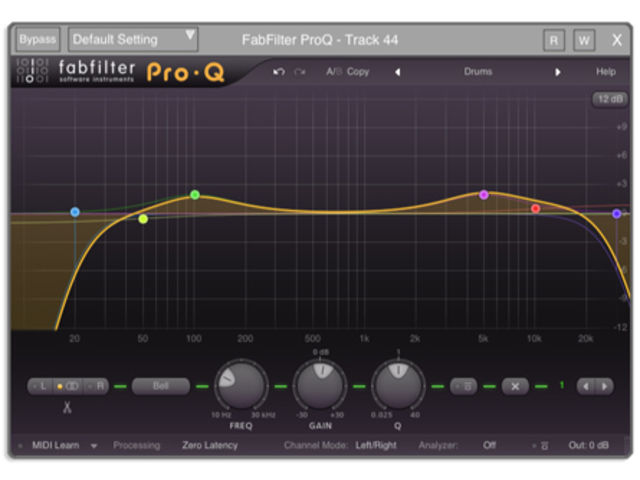Delete the band with the X button
This screenshot has height=480, width=640.
click(515, 386)
